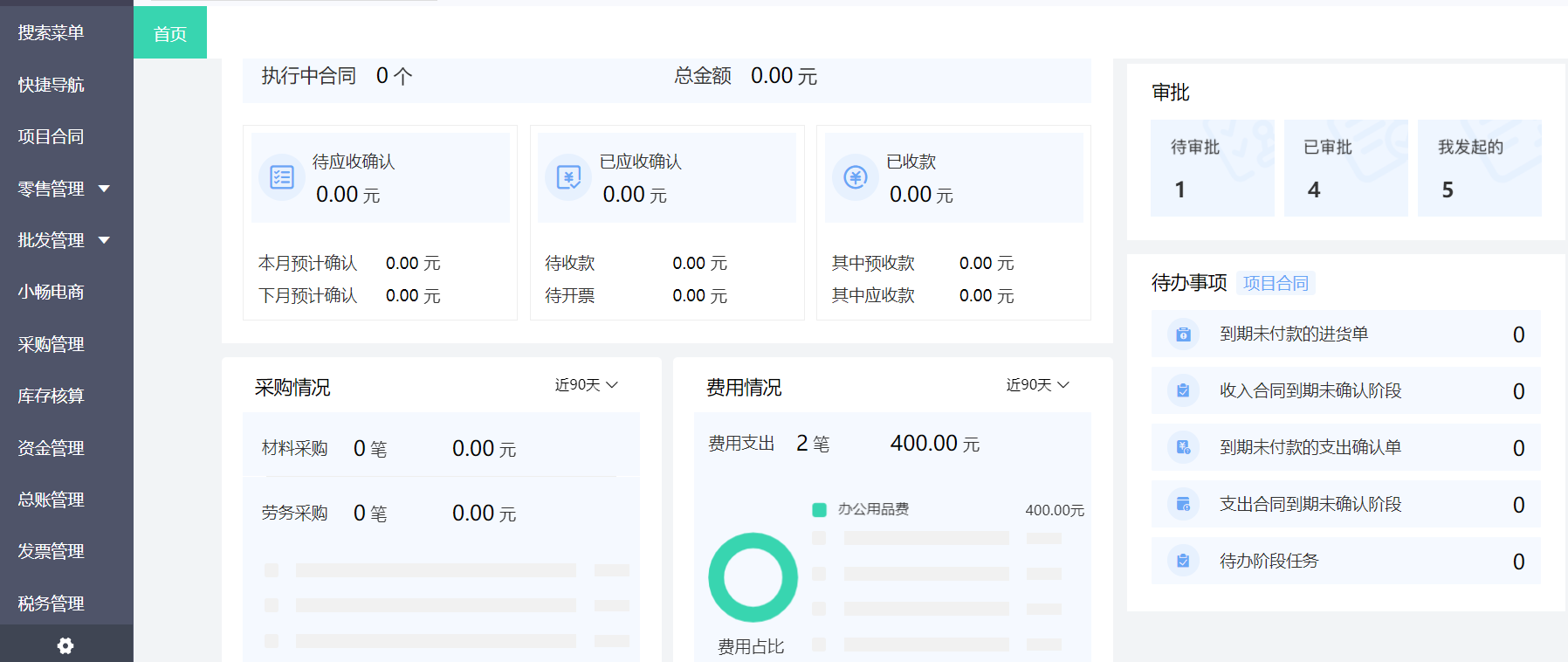Open the 收入合同到期未确认阶段 todo row
The width and height of the screenshot is (1568, 662).
point(1346,390)
